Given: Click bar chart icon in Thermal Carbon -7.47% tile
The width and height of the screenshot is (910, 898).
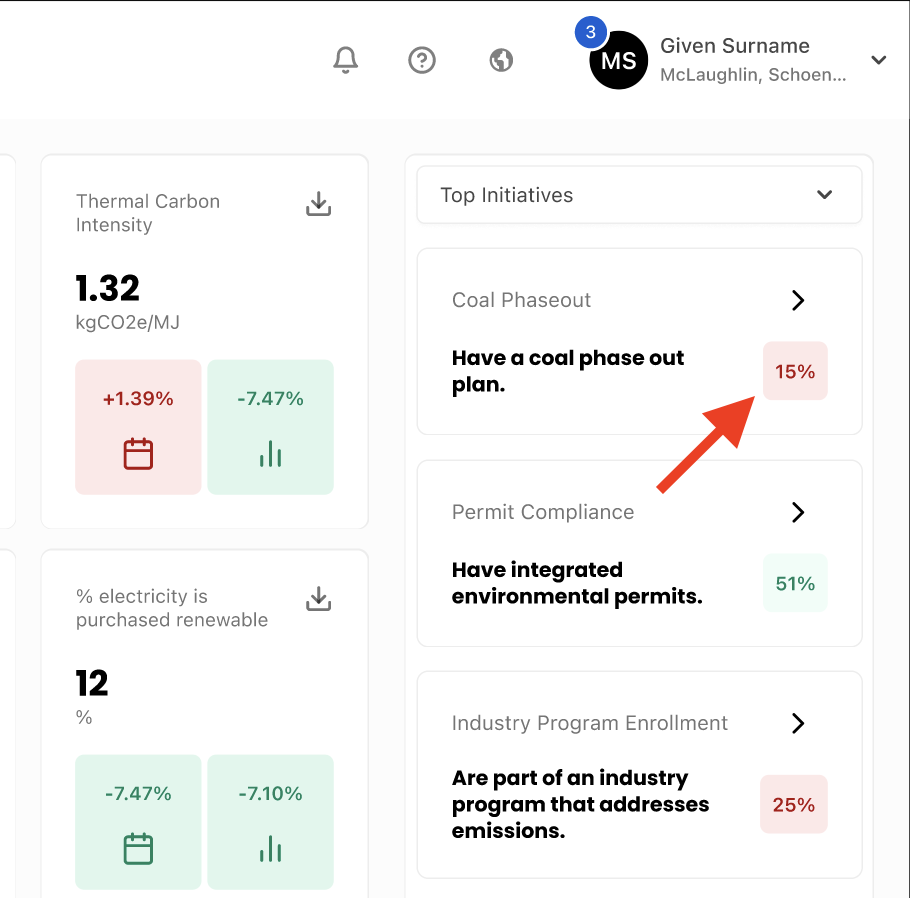Looking at the screenshot, I should tap(270, 454).
